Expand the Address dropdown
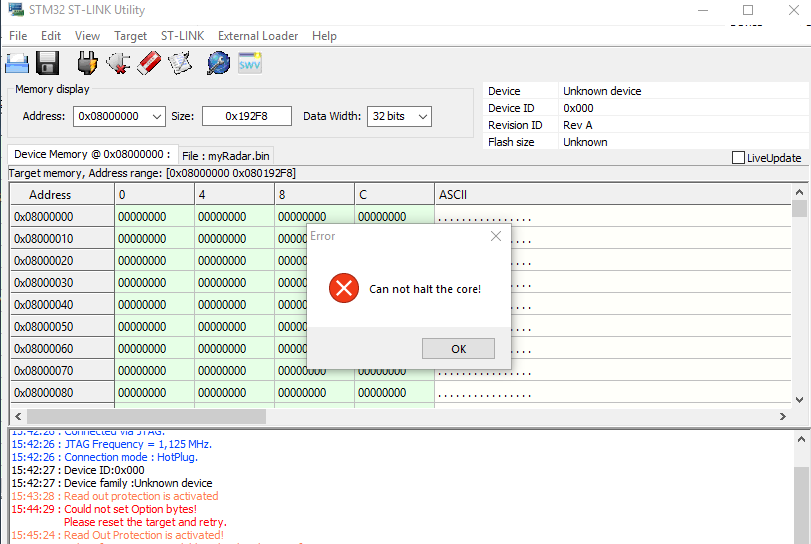This screenshot has height=544, width=811. coord(157,116)
